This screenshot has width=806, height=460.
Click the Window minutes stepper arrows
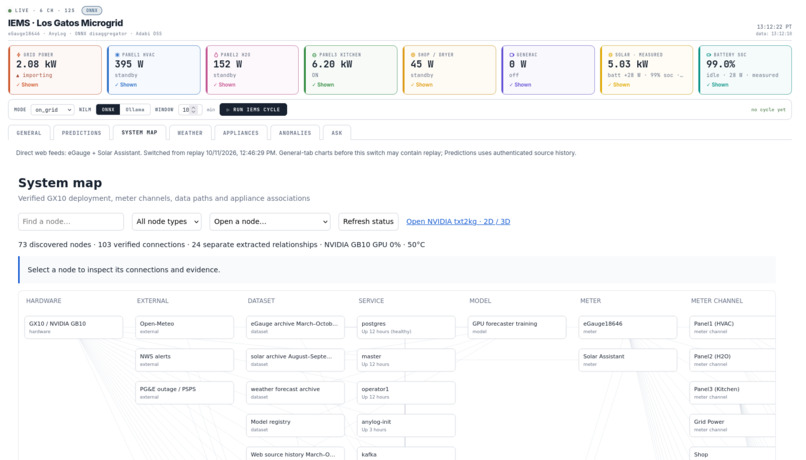[193, 109]
